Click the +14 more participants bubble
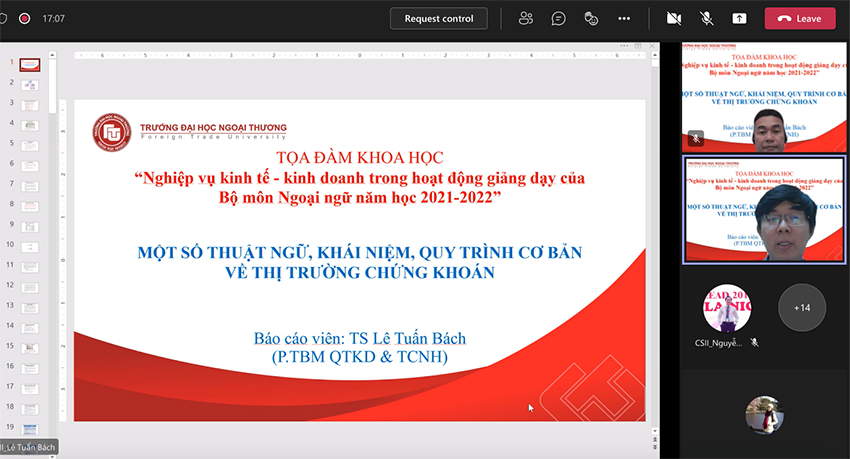The image size is (850, 459). 802,307
